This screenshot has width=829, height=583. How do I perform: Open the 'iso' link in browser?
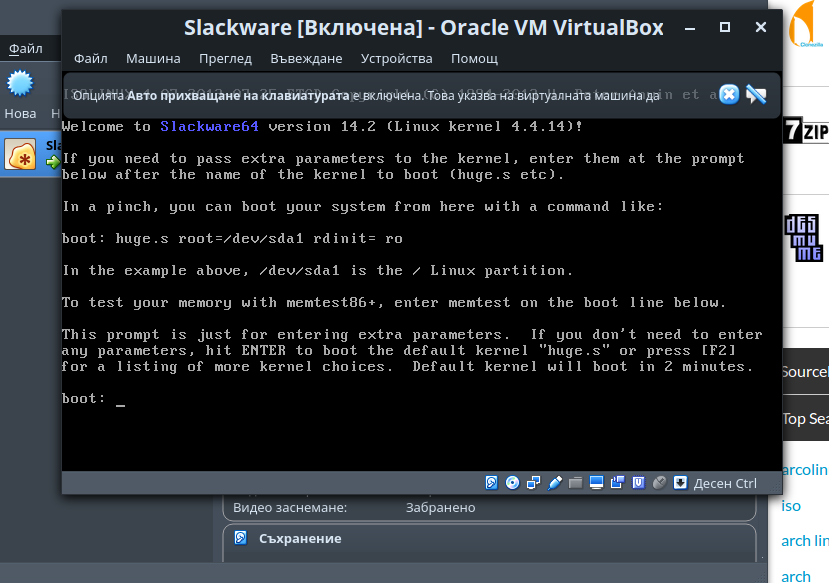click(x=791, y=506)
